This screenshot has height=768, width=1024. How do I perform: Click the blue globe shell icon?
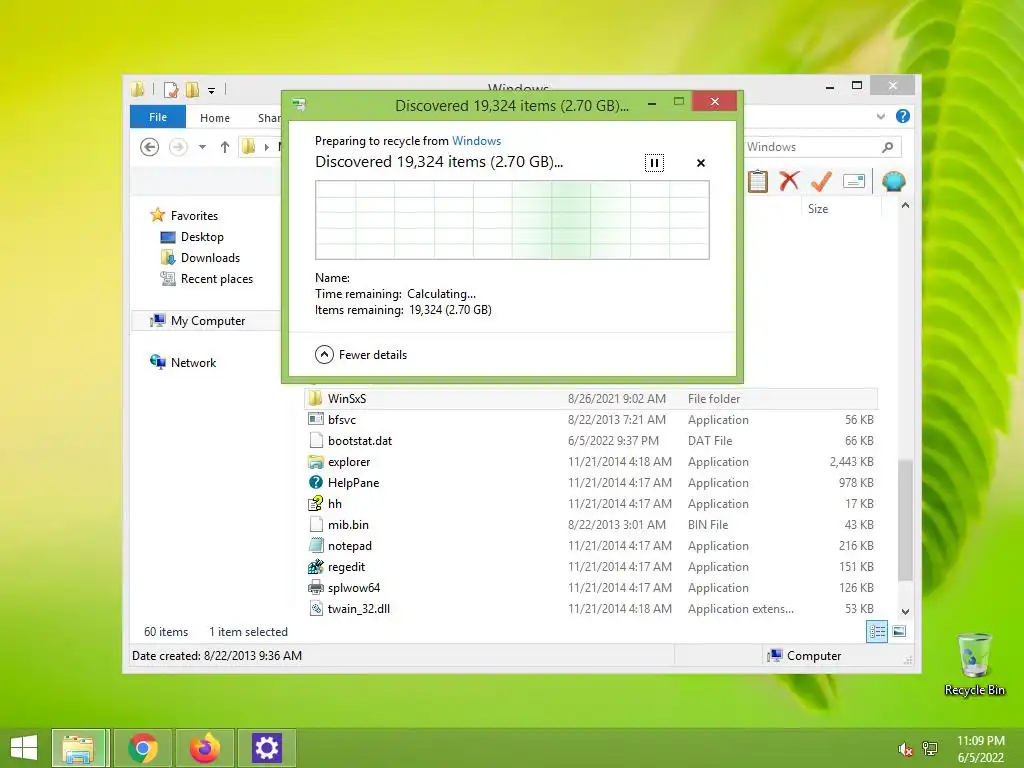click(893, 181)
